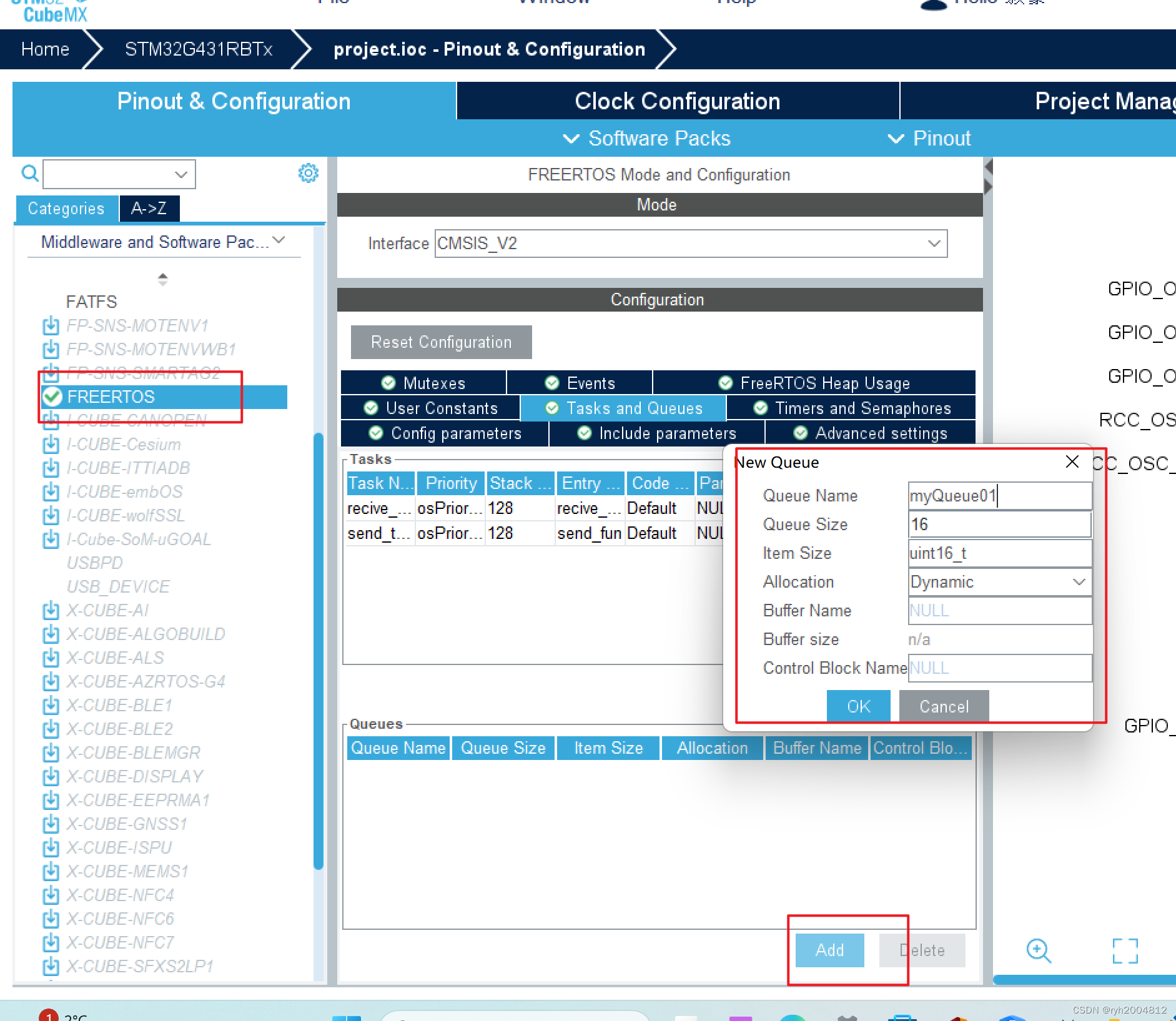Select the FATFS middleware item
Viewport: 1176px width, 1021px height.
click(x=92, y=302)
